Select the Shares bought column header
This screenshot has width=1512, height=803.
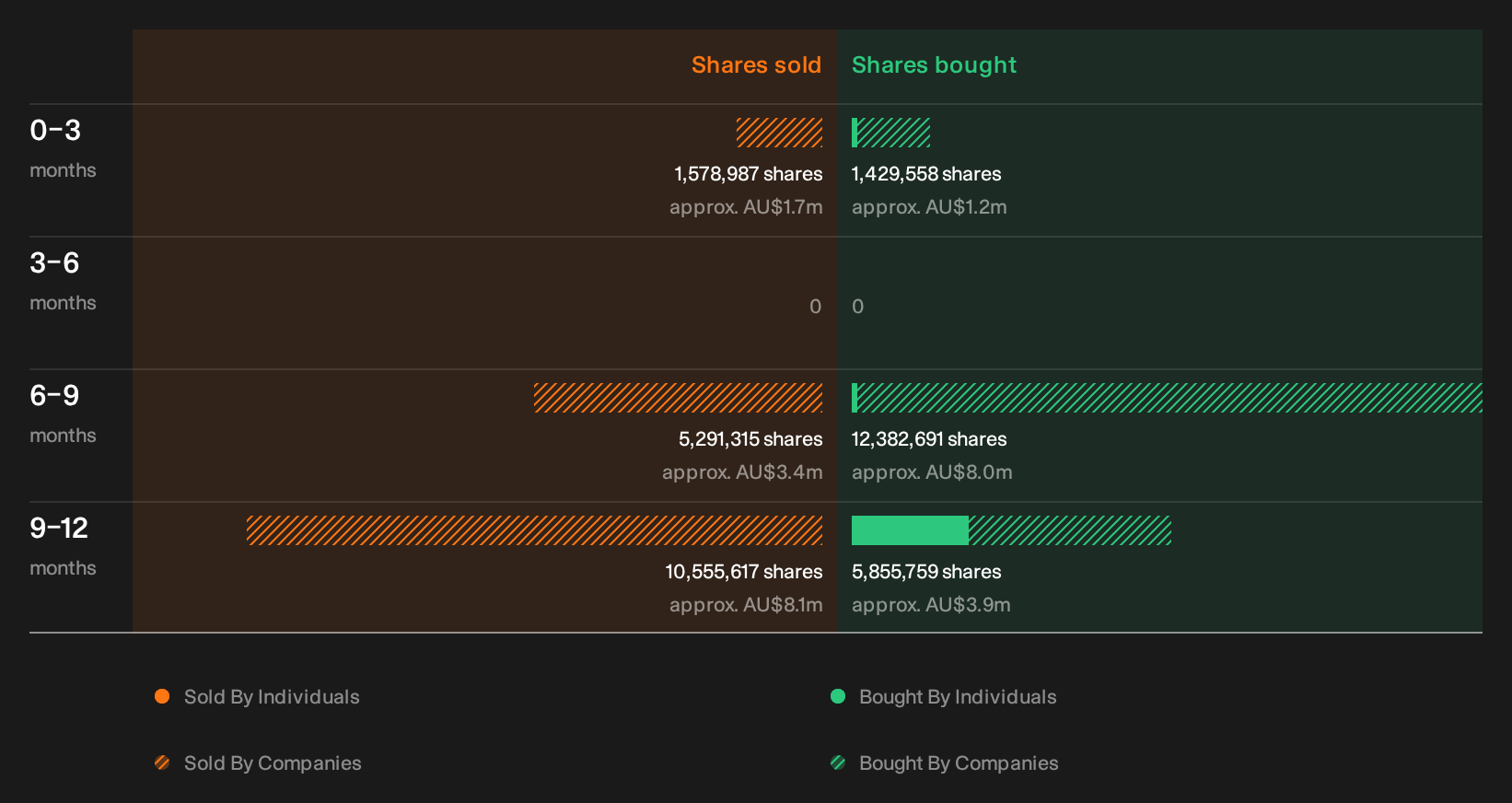(x=934, y=65)
